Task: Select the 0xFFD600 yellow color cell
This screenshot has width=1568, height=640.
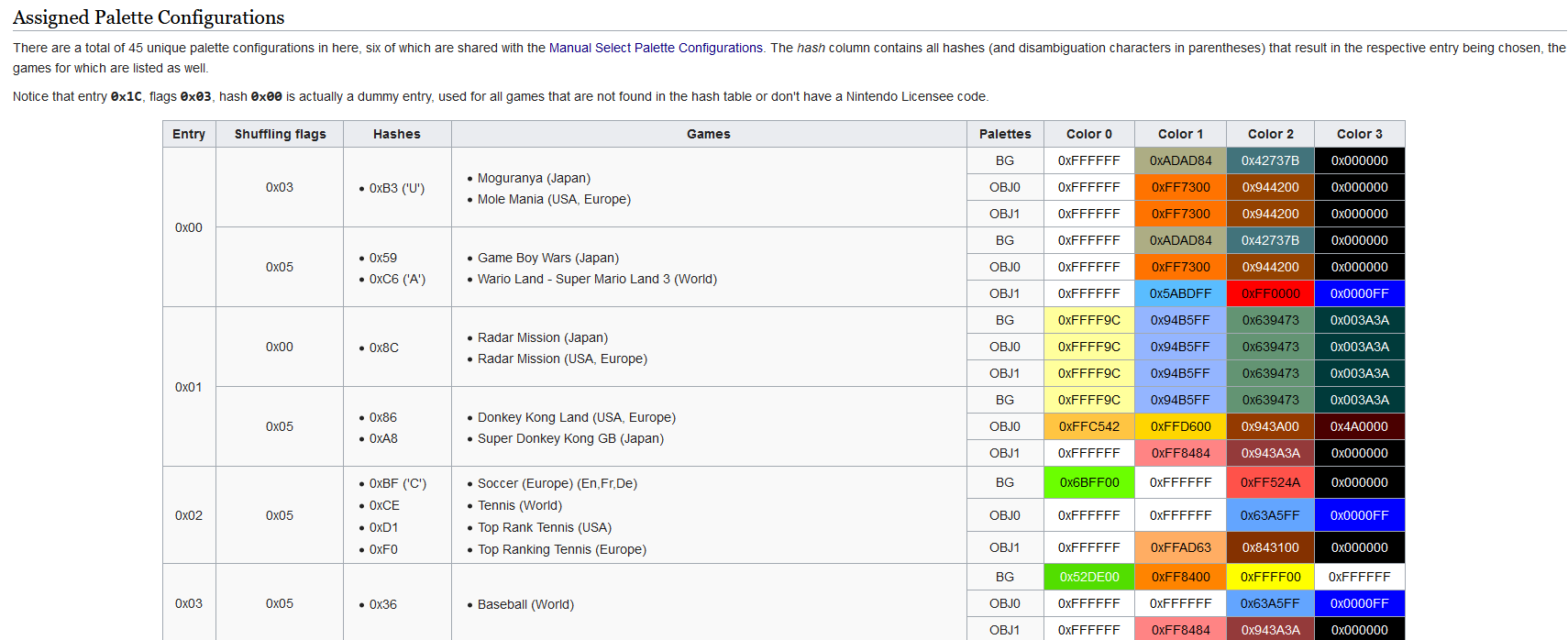Action: (1180, 426)
